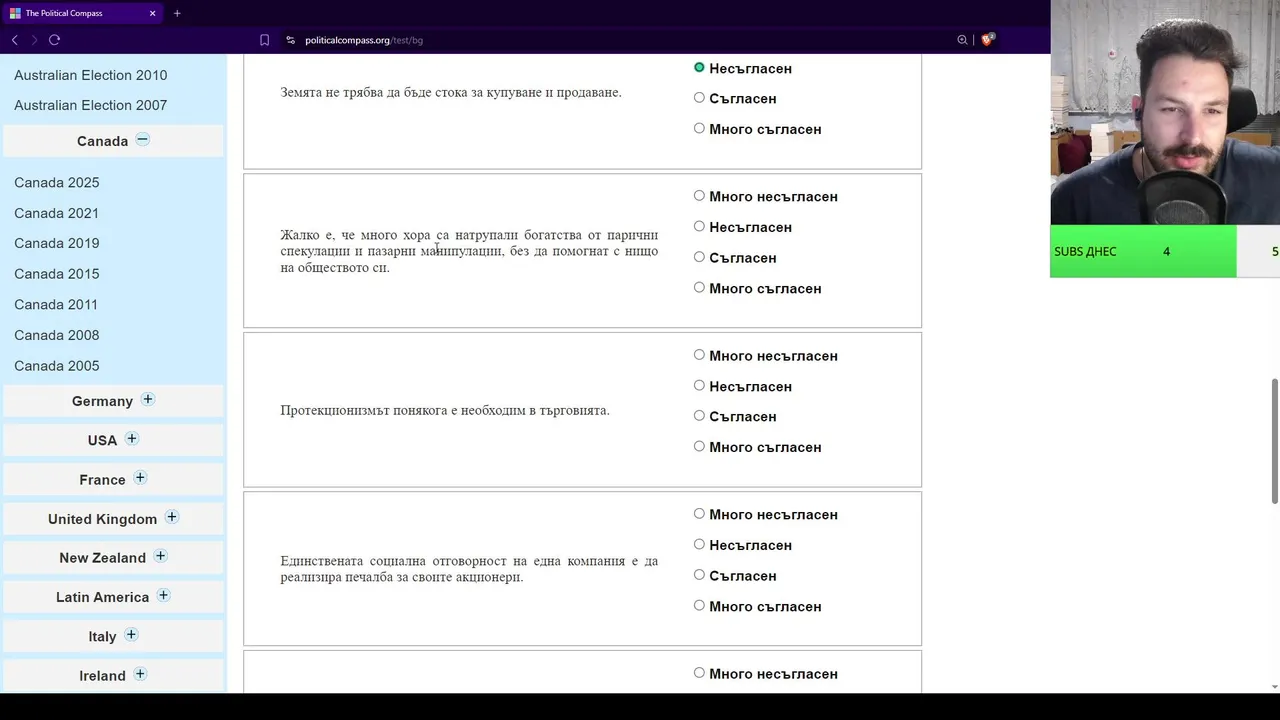Select Несъгласен for speculation fortunes question

(699, 226)
